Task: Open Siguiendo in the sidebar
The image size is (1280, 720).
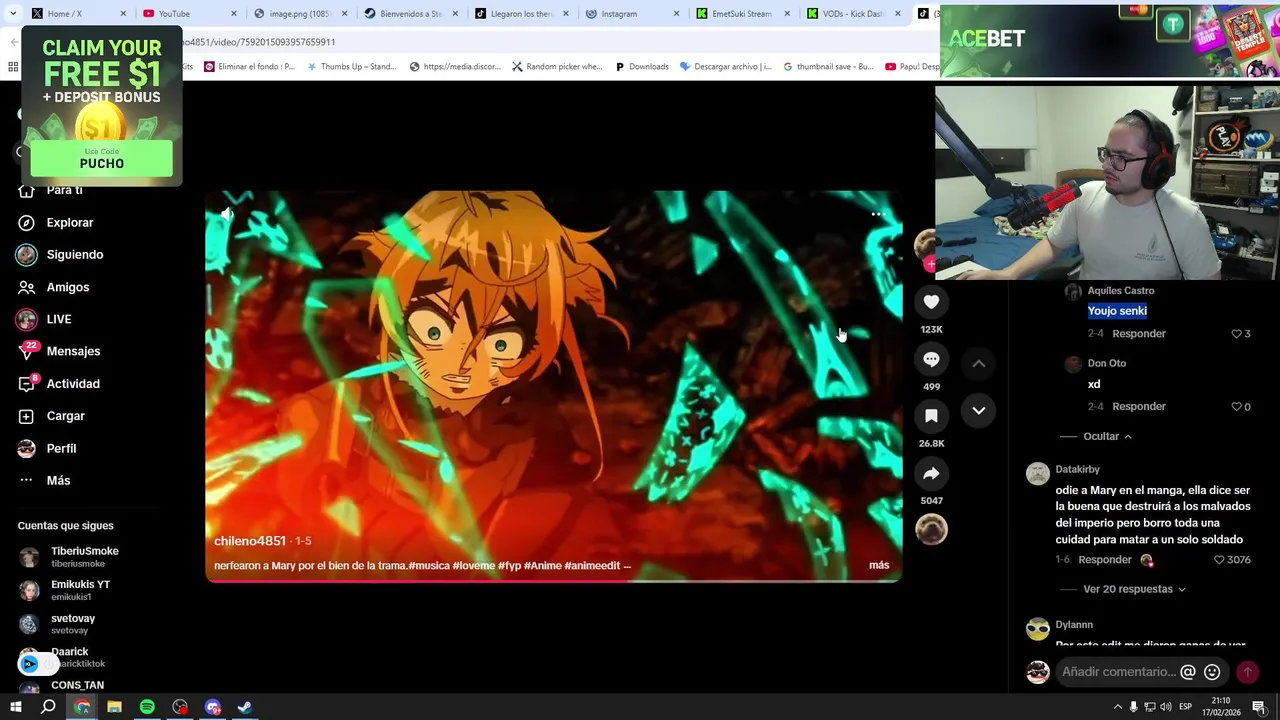Action: 75,255
